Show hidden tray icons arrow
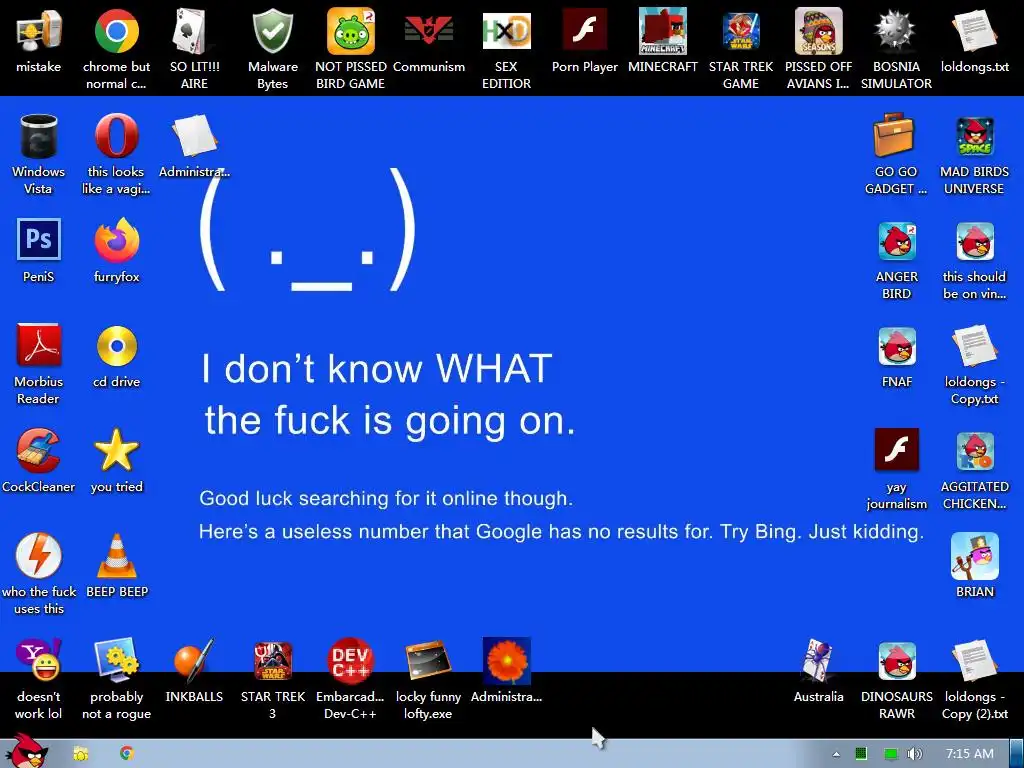1024x768 pixels. (836, 754)
